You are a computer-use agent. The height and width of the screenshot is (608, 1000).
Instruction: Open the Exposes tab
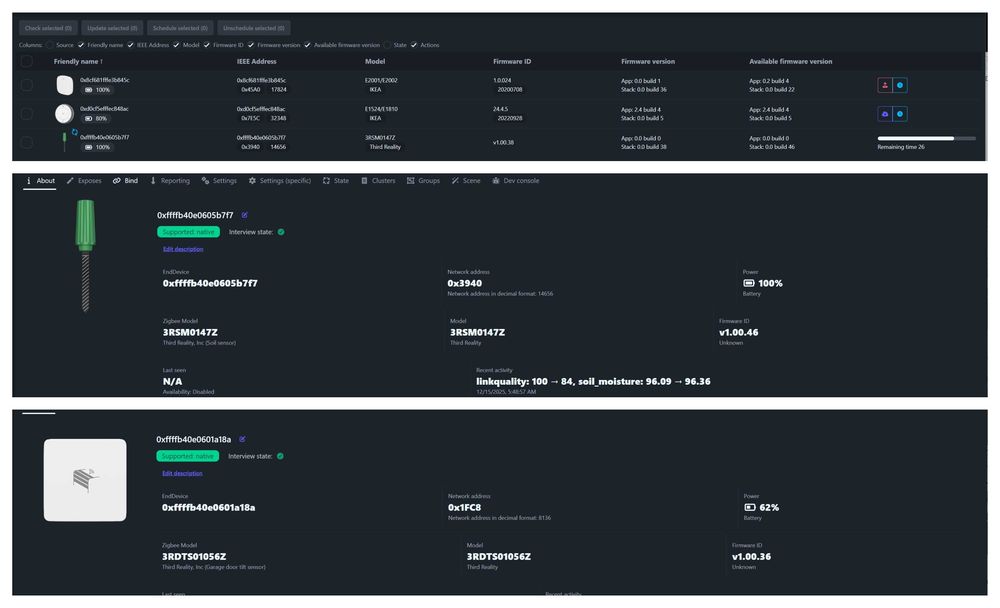(x=84, y=181)
